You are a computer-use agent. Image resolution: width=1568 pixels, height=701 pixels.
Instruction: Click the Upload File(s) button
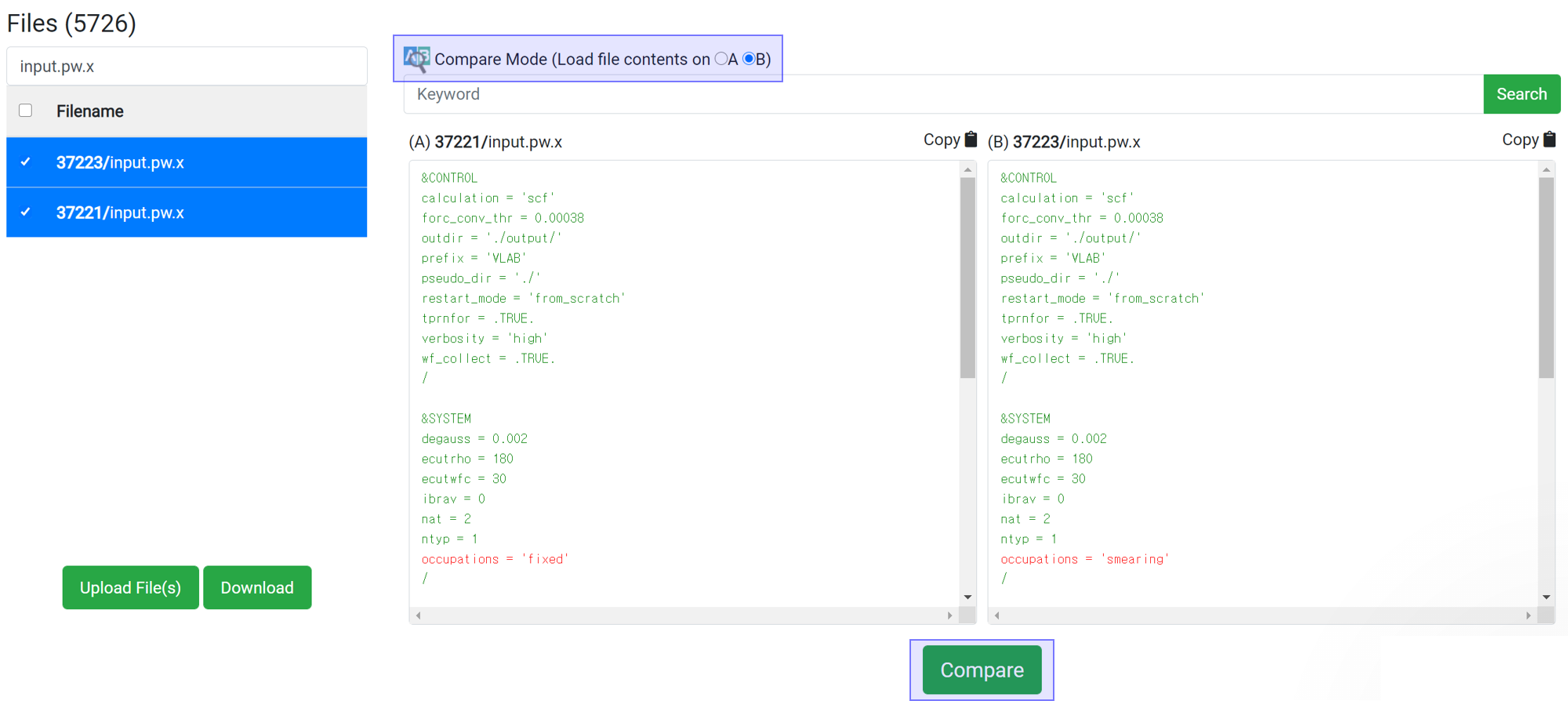(130, 587)
